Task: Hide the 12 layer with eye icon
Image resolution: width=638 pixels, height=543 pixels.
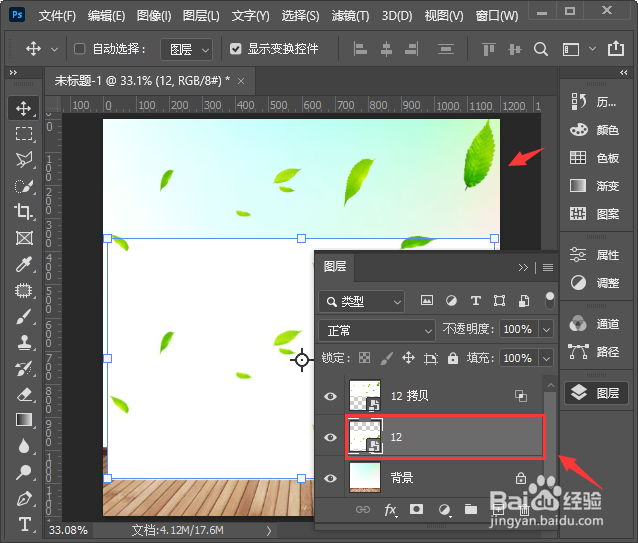Action: 330,437
